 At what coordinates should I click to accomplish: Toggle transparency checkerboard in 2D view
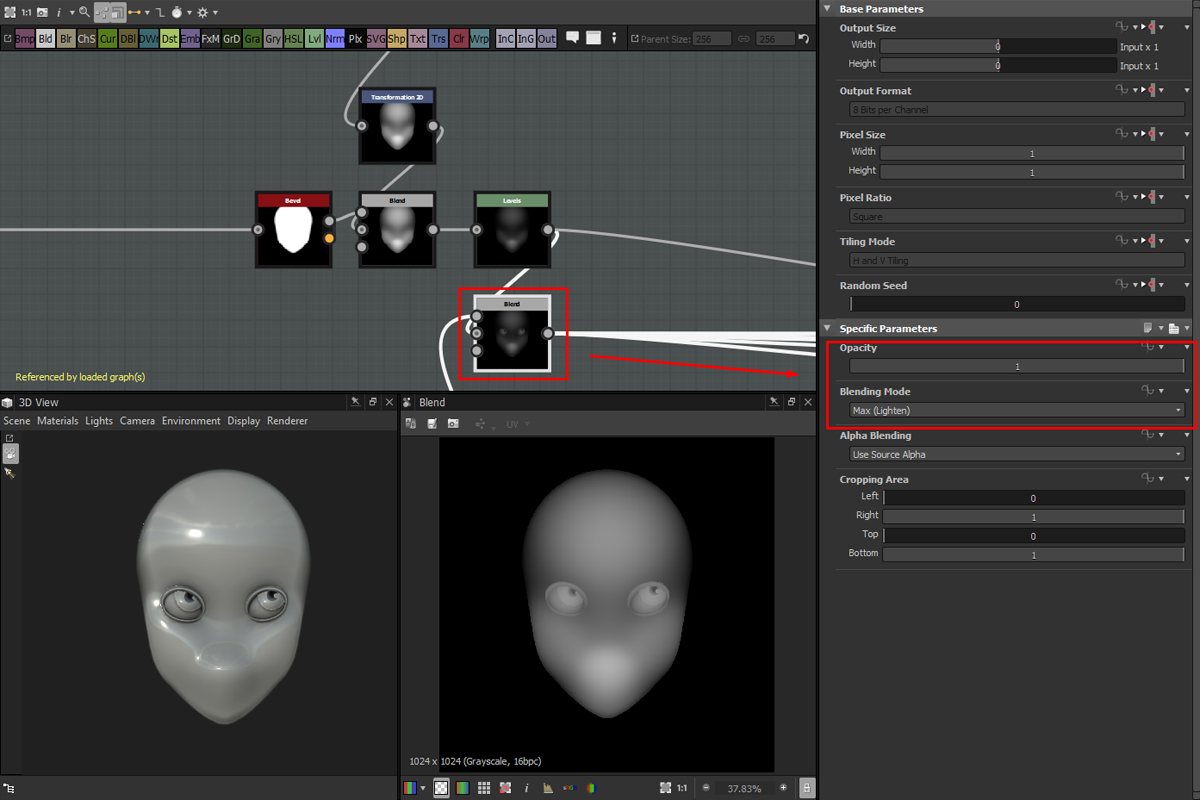(441, 788)
